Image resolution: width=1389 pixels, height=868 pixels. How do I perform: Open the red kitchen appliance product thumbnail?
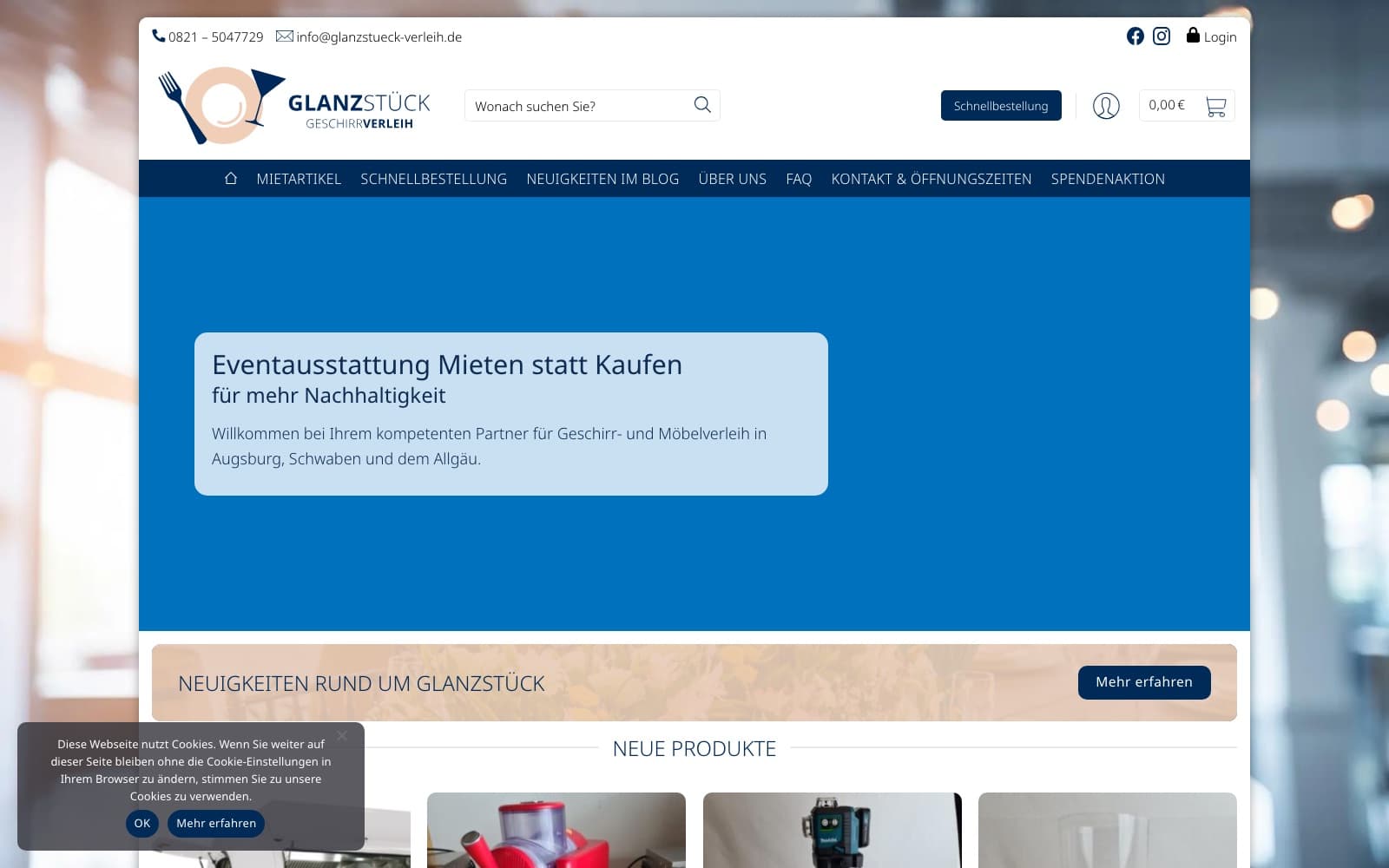(556, 830)
